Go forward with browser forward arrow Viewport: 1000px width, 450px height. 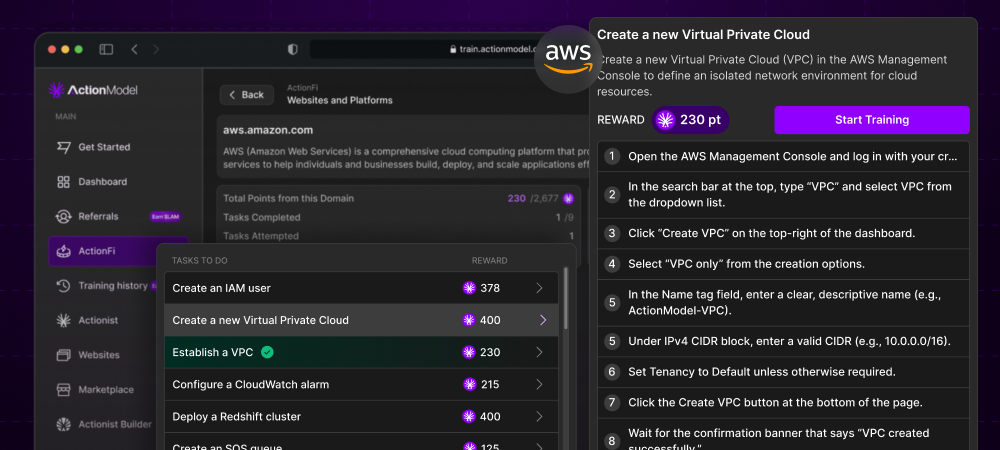(156, 49)
